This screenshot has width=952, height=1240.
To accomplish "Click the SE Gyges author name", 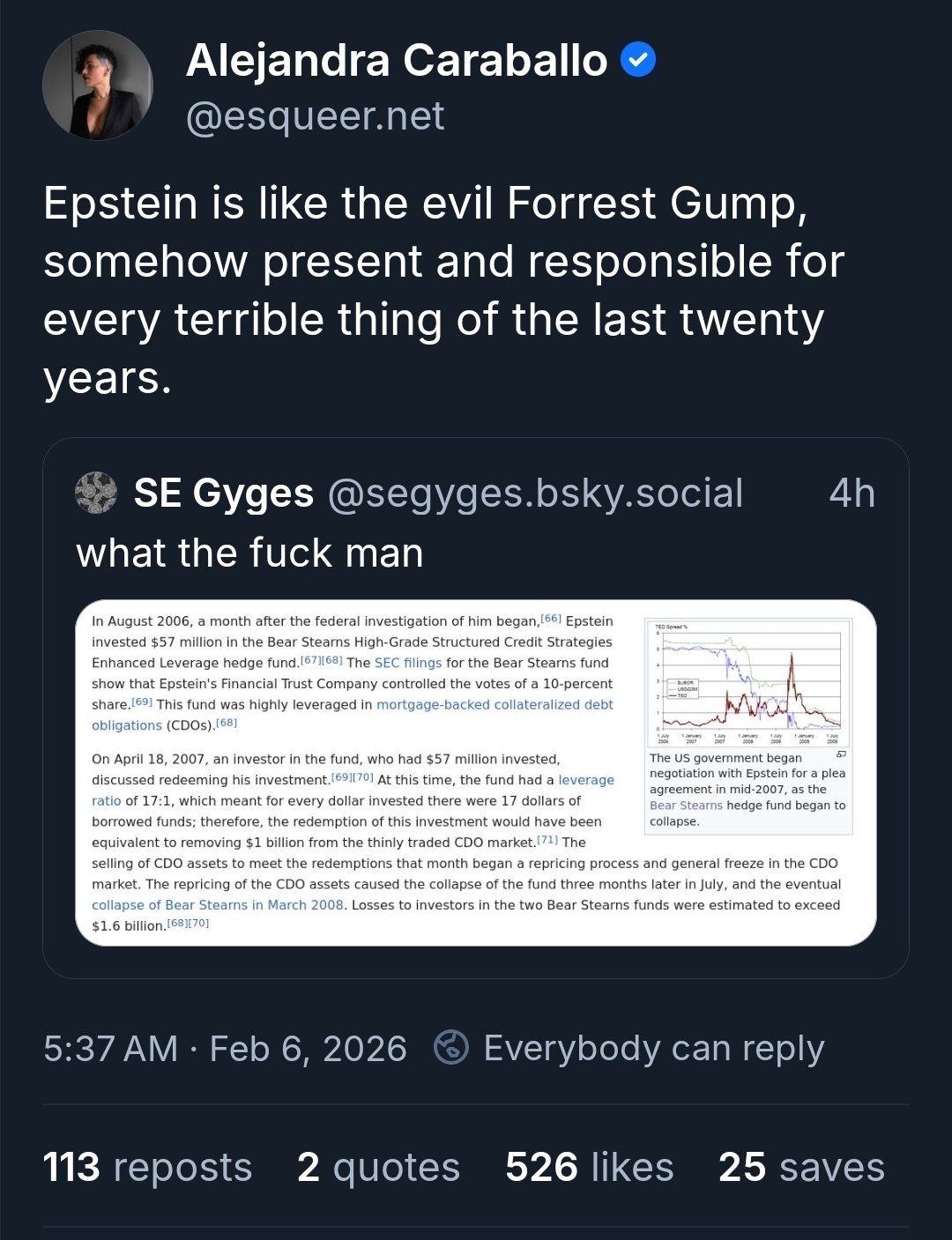I will click(x=224, y=494).
